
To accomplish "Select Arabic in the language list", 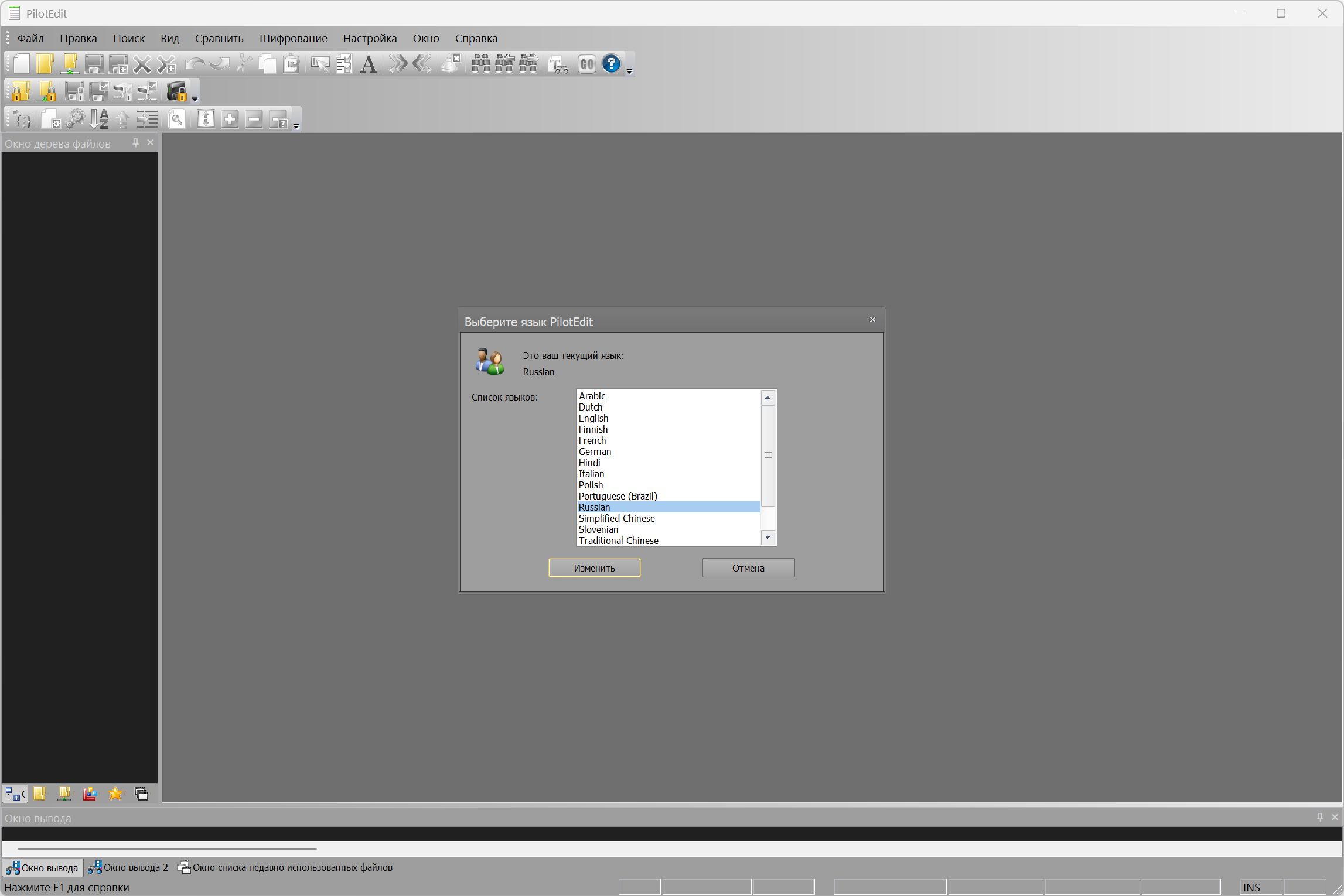I will point(668,396).
